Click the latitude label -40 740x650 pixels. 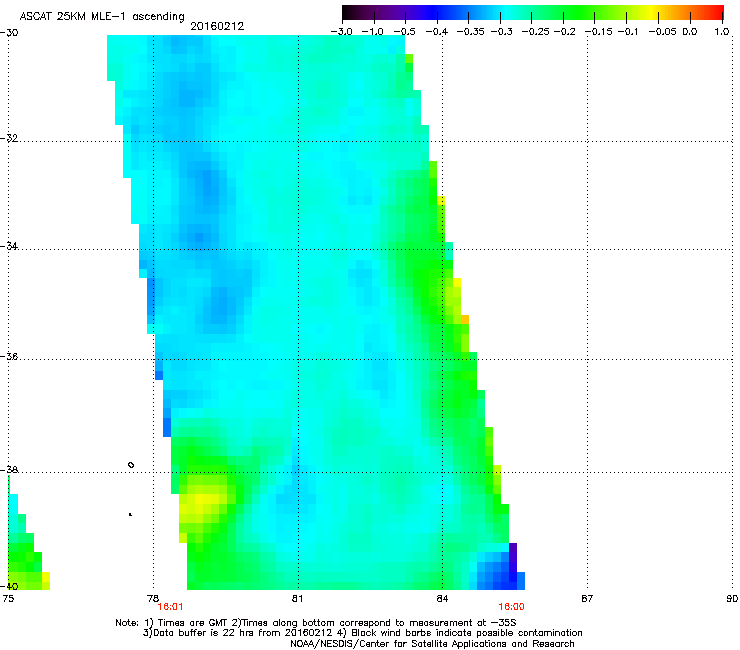coord(9,586)
